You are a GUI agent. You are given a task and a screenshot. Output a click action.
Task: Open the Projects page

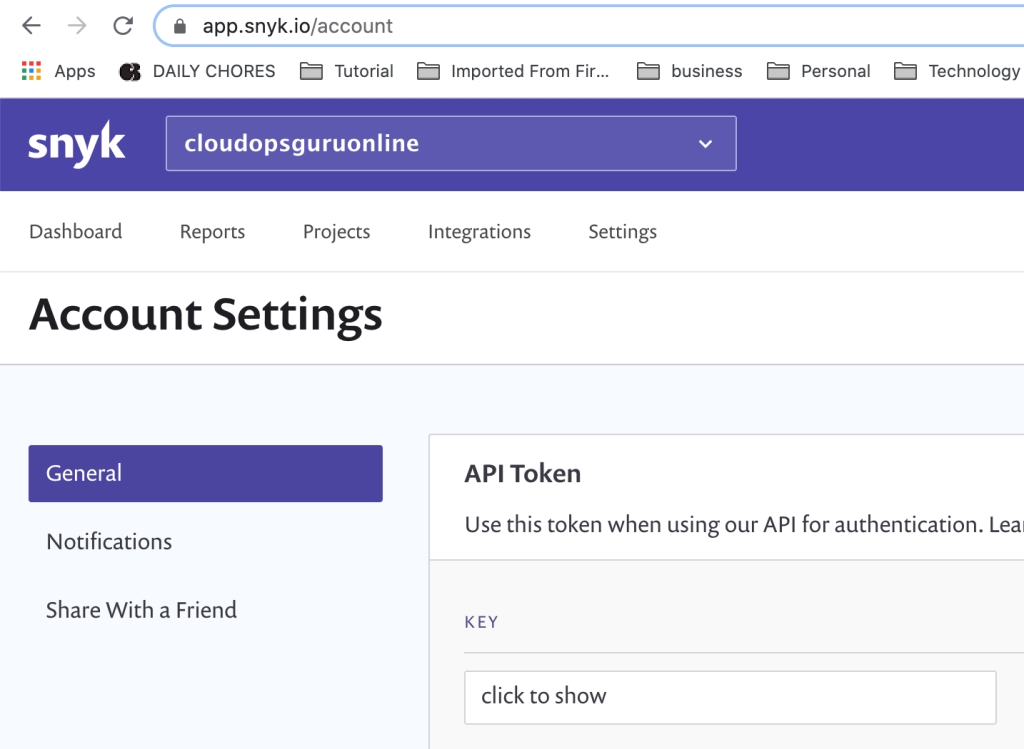pos(336,231)
